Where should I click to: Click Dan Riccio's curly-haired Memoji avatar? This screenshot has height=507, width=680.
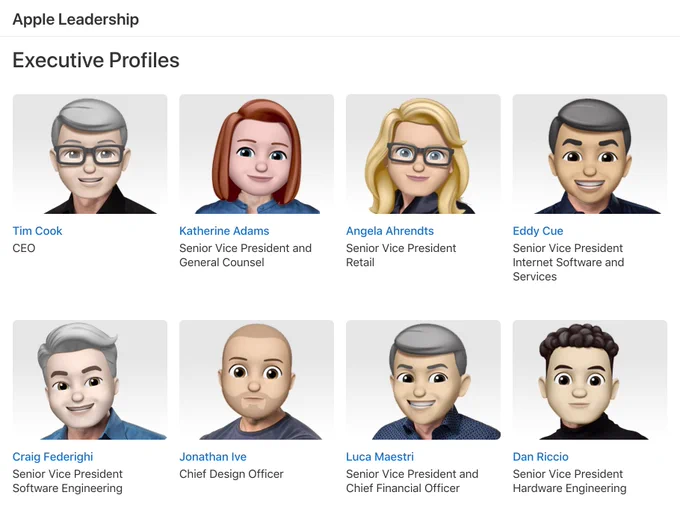point(590,380)
